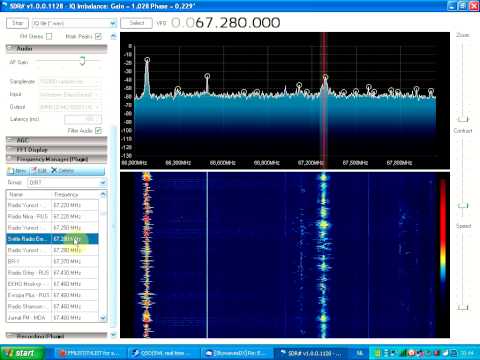Viewport: 480px width, 360px height.
Task: Open the Group dropdown
Action: tap(68, 182)
